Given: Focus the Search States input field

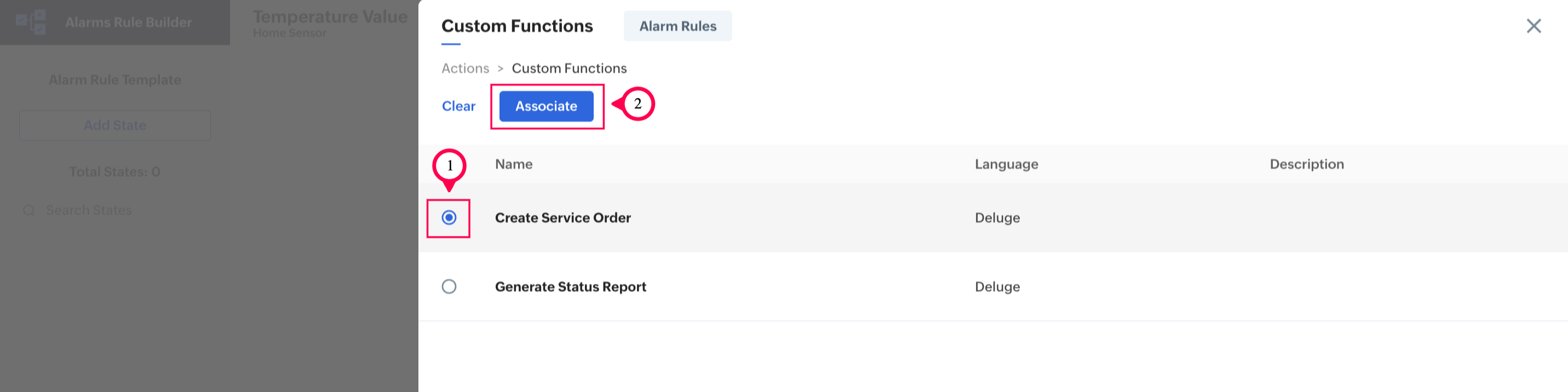Looking at the screenshot, I should point(122,210).
